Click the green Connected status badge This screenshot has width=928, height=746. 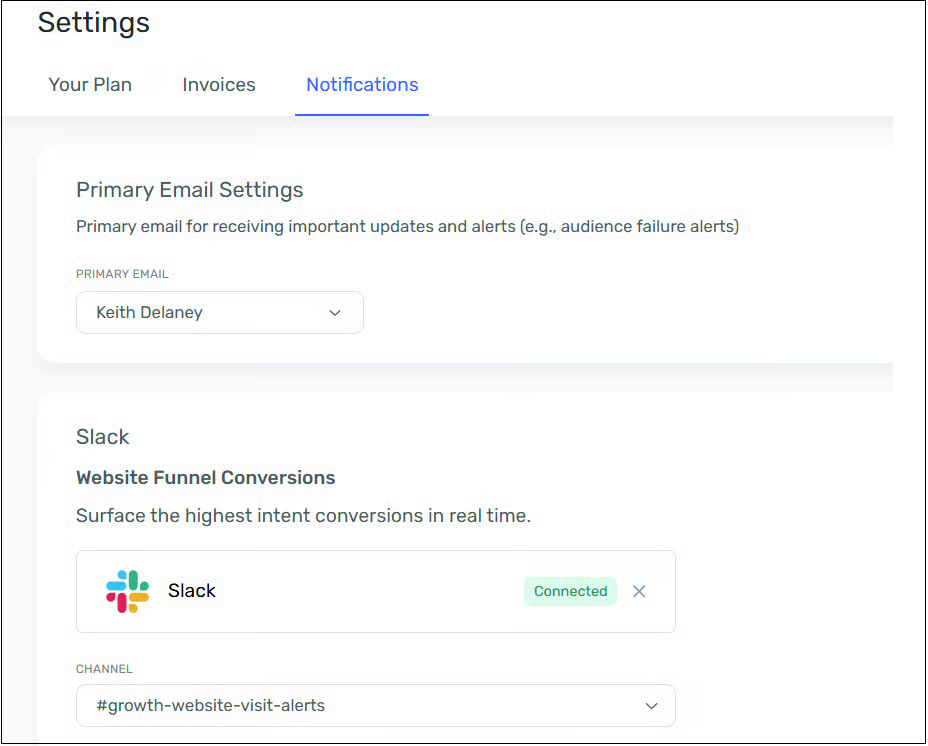(x=570, y=591)
